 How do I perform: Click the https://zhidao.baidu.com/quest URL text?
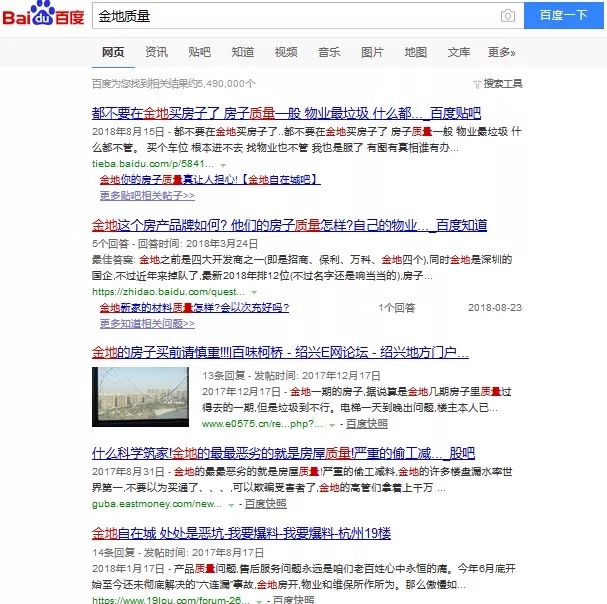(x=168, y=292)
